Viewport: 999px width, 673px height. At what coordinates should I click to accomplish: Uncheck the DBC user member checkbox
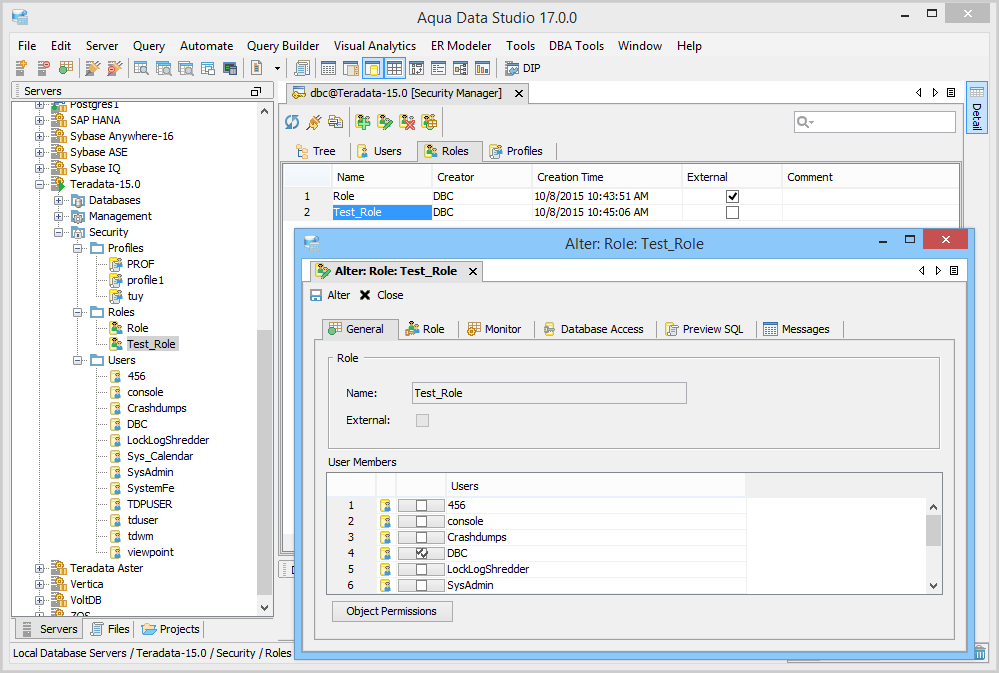421,553
